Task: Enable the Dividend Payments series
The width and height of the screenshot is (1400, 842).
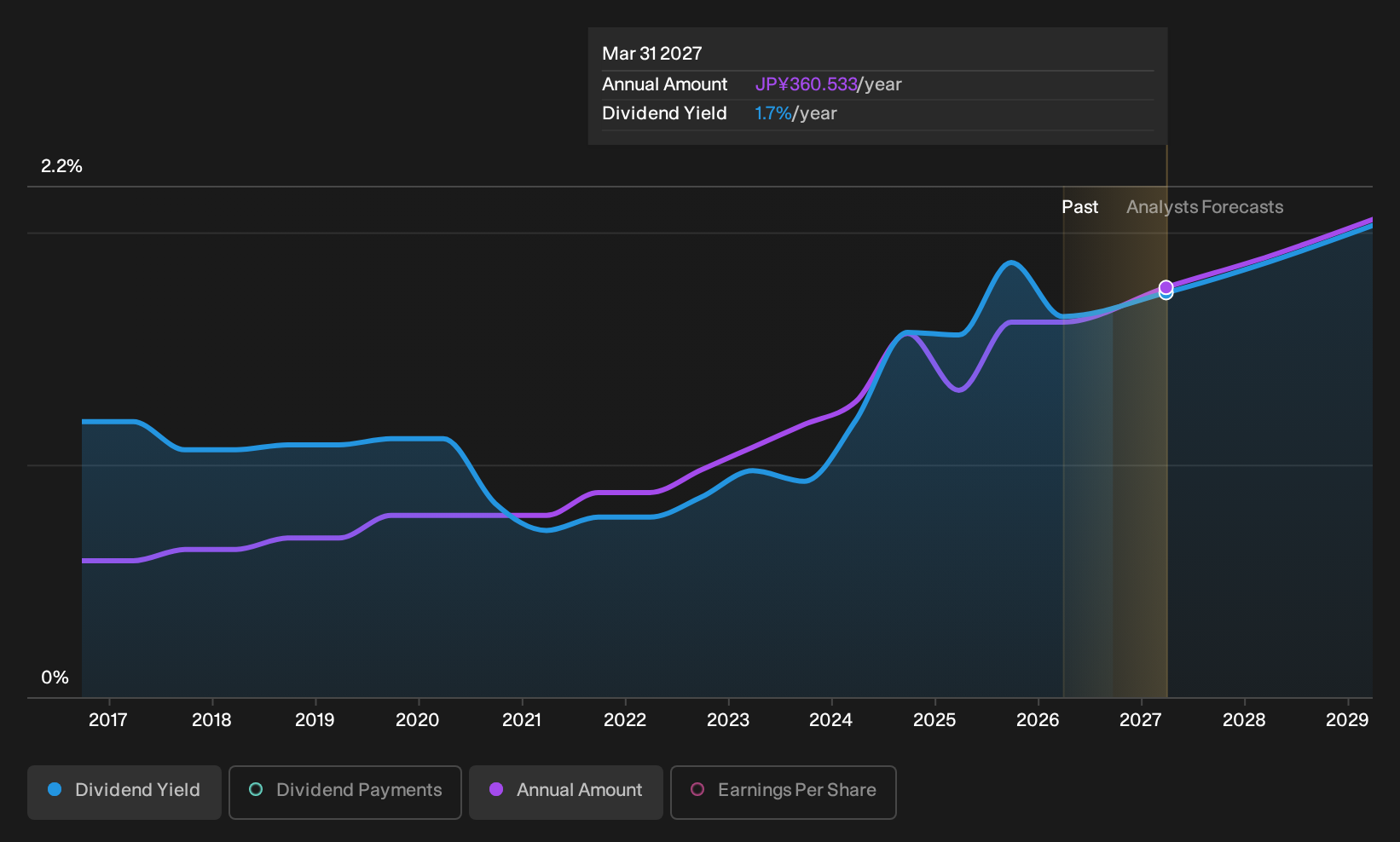Action: coord(345,792)
